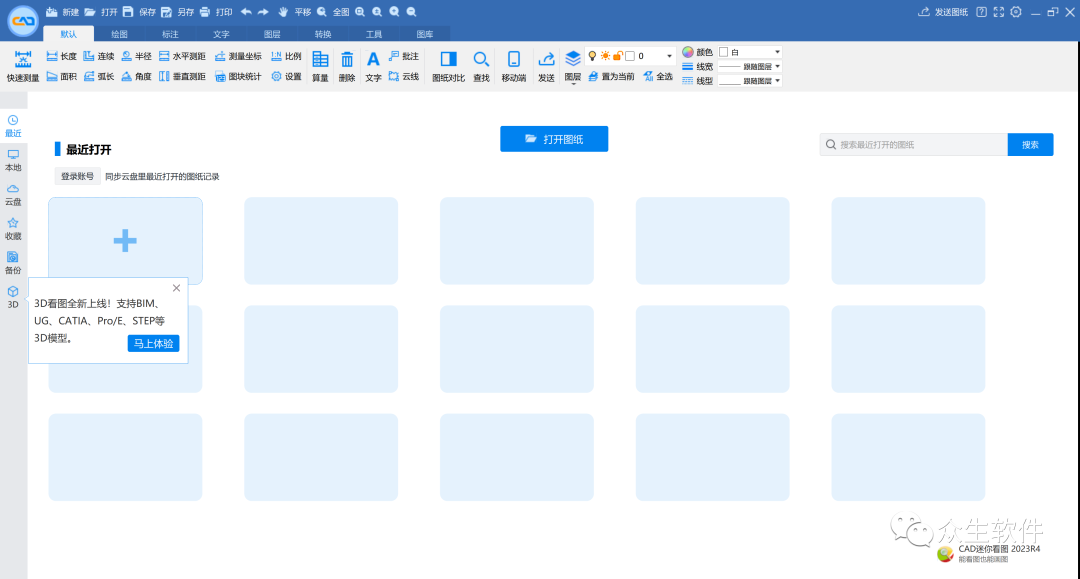Select the 半径 radius measurement tool

point(136,56)
